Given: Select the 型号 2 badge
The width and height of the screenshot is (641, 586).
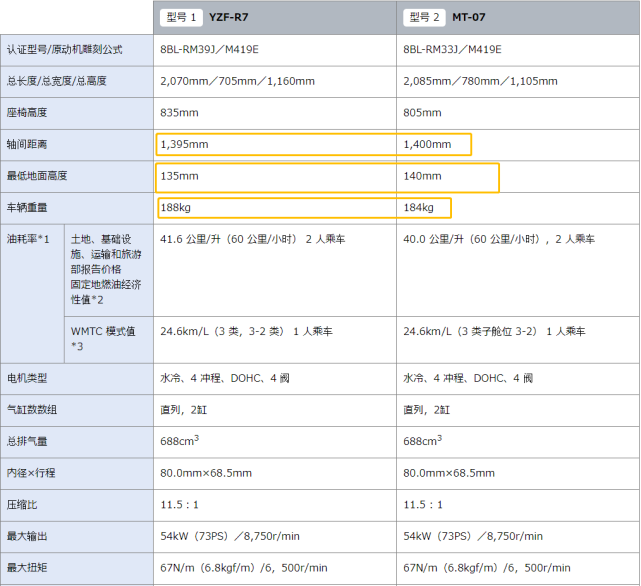Looking at the screenshot, I should pyautogui.click(x=424, y=18).
